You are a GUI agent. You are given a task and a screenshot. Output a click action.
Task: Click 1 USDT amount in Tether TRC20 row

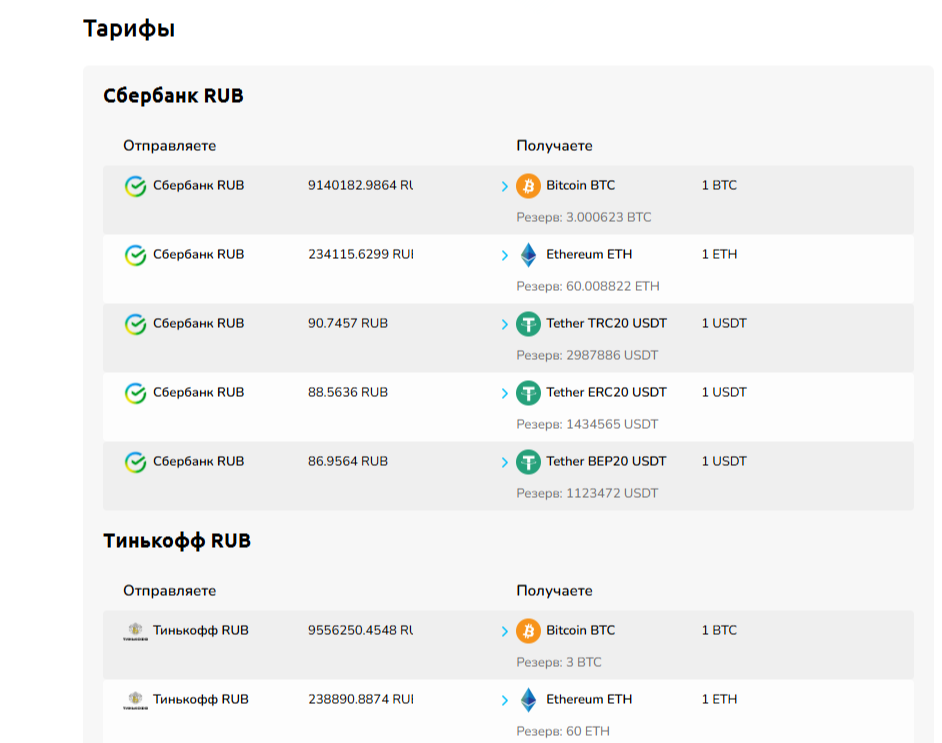click(x=724, y=323)
